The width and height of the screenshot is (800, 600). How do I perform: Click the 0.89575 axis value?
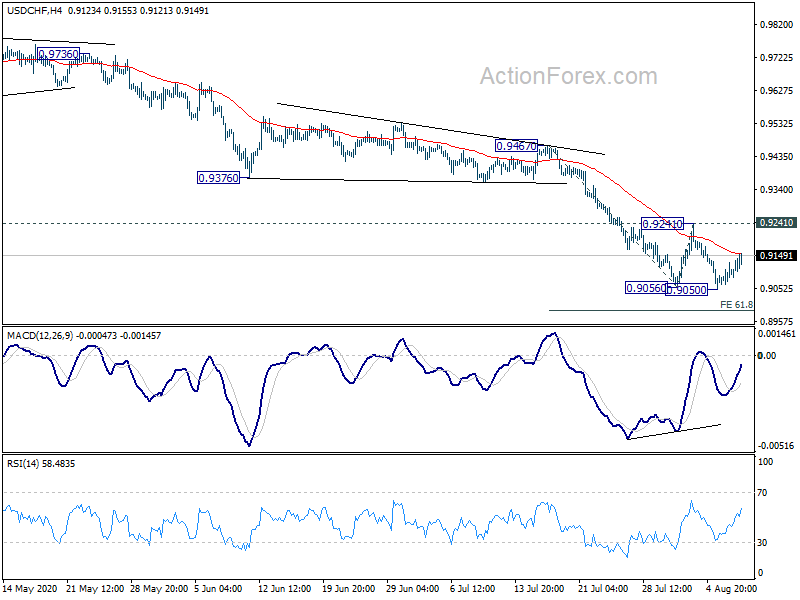point(777,321)
